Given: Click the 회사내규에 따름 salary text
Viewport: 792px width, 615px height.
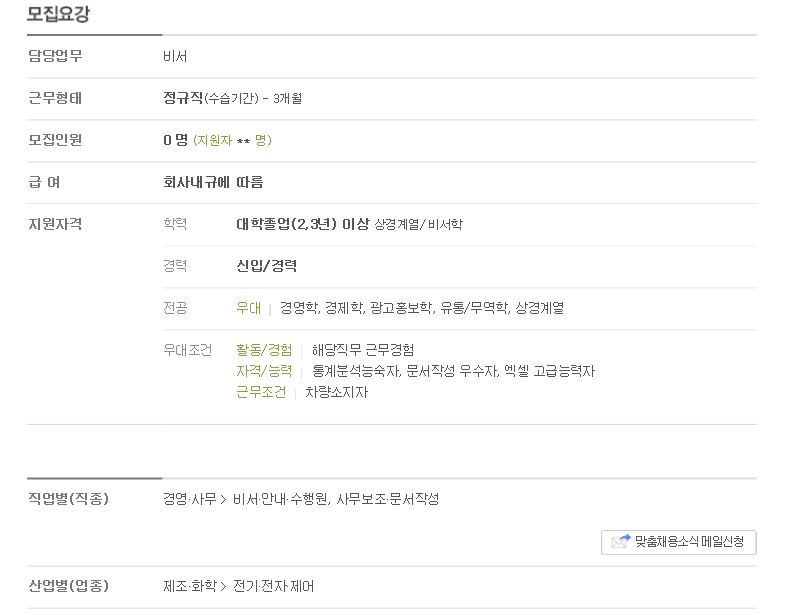Looking at the screenshot, I should [x=213, y=182].
